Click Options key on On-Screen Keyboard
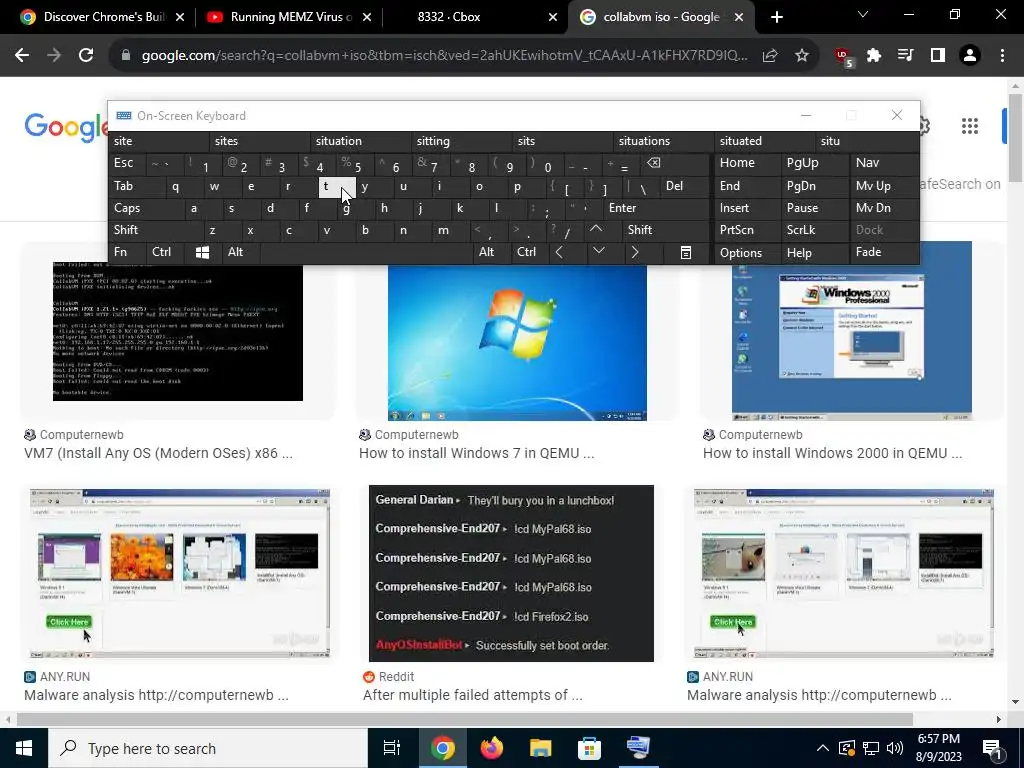This screenshot has height=768, width=1024. pyautogui.click(x=746, y=253)
